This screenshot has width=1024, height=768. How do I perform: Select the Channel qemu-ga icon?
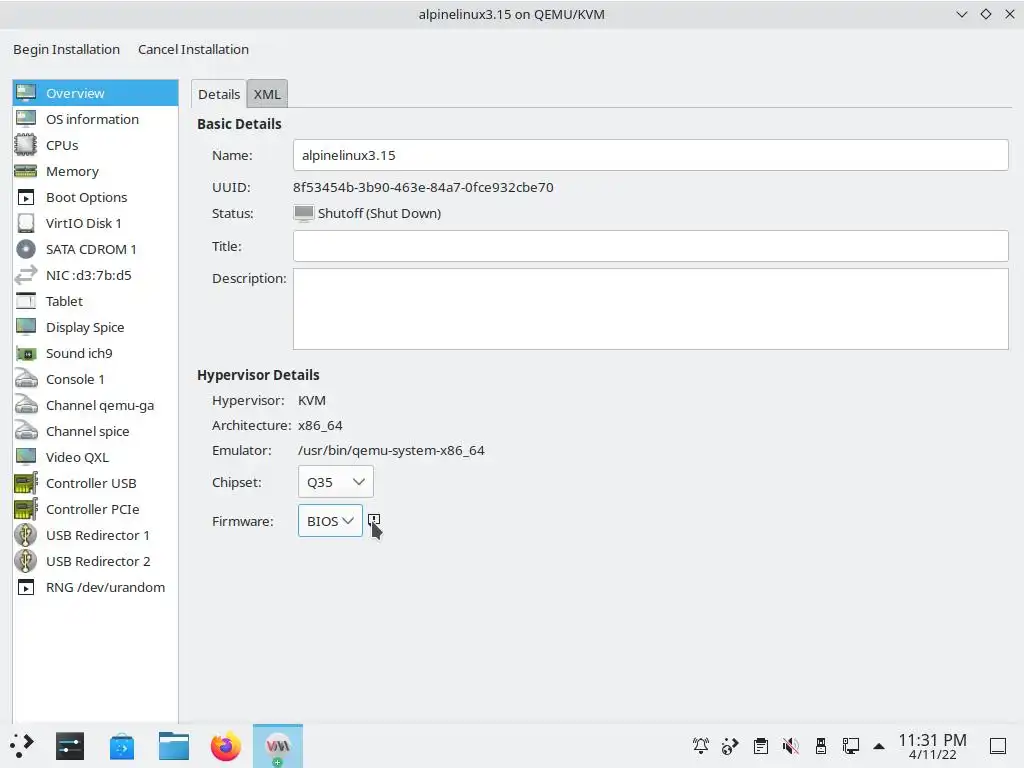pyautogui.click(x=26, y=406)
